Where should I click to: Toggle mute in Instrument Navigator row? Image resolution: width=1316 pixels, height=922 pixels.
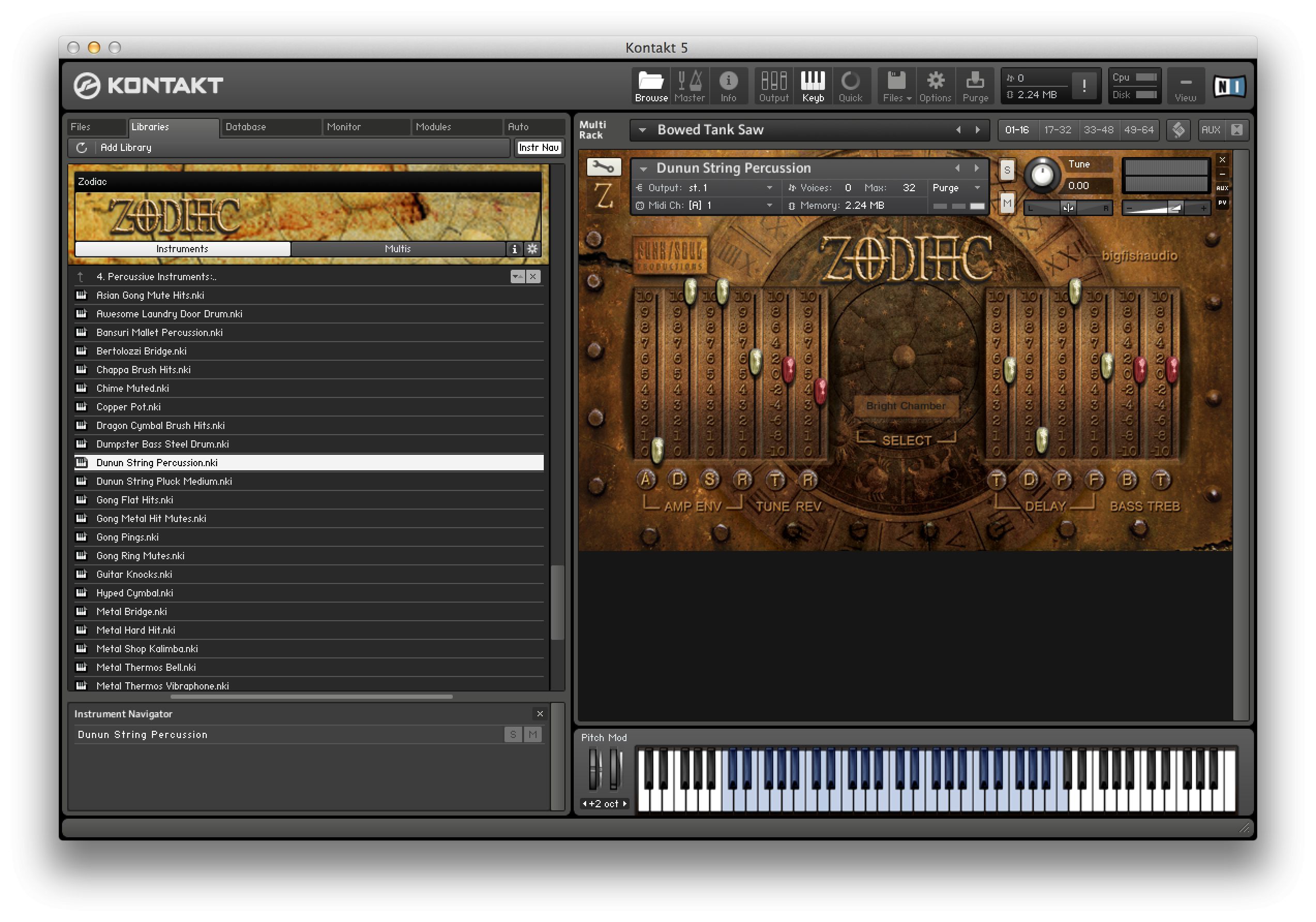pos(533,734)
